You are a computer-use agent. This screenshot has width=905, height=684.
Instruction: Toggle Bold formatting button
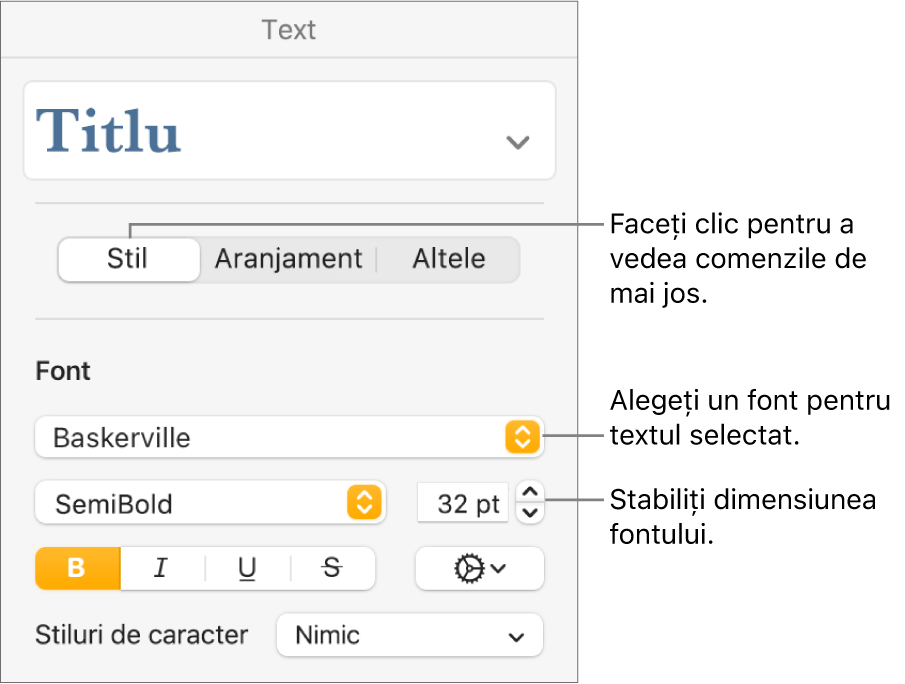[78, 568]
